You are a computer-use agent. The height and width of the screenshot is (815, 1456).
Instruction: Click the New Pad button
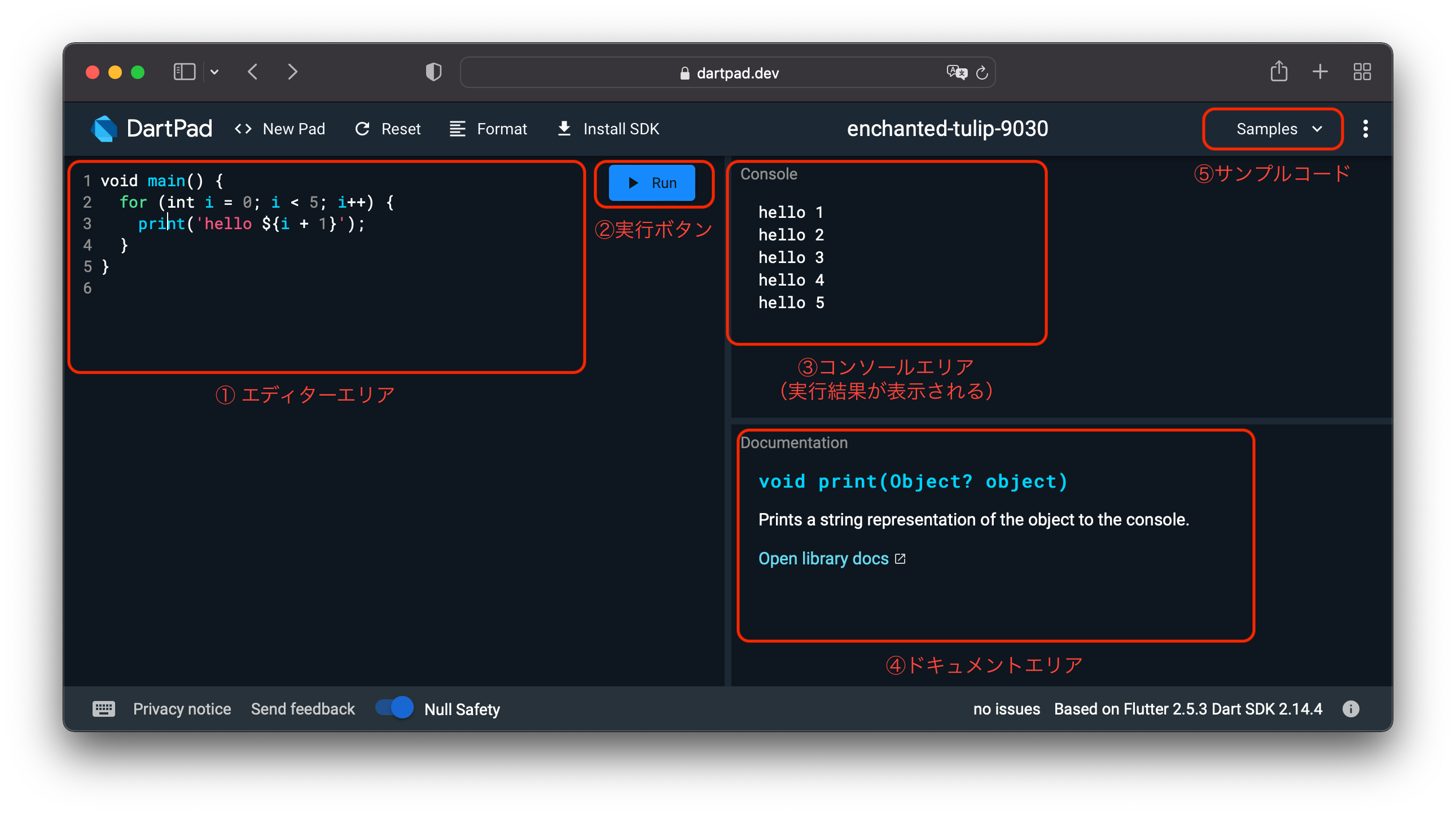(279, 129)
